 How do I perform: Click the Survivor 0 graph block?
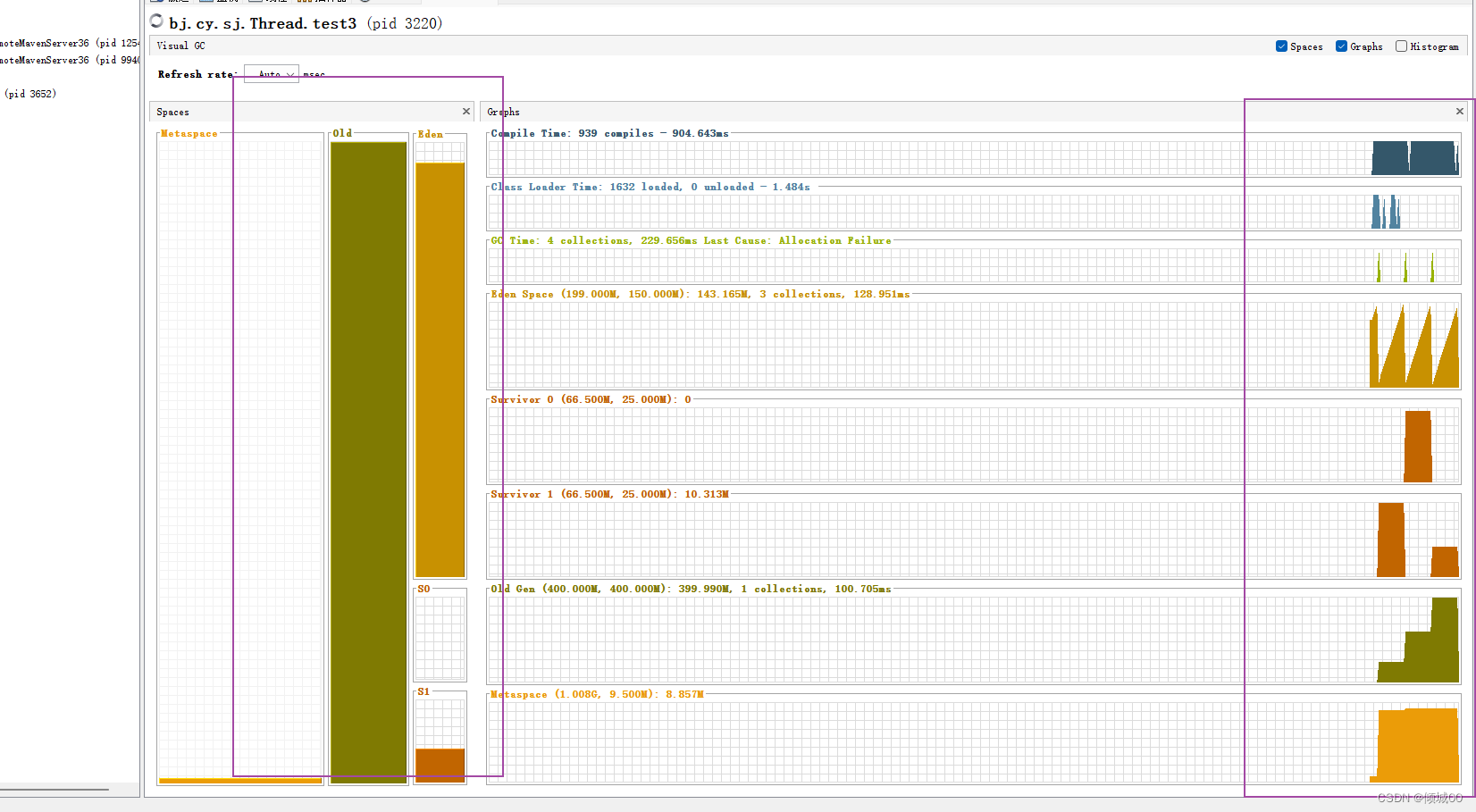pyautogui.click(x=1418, y=447)
